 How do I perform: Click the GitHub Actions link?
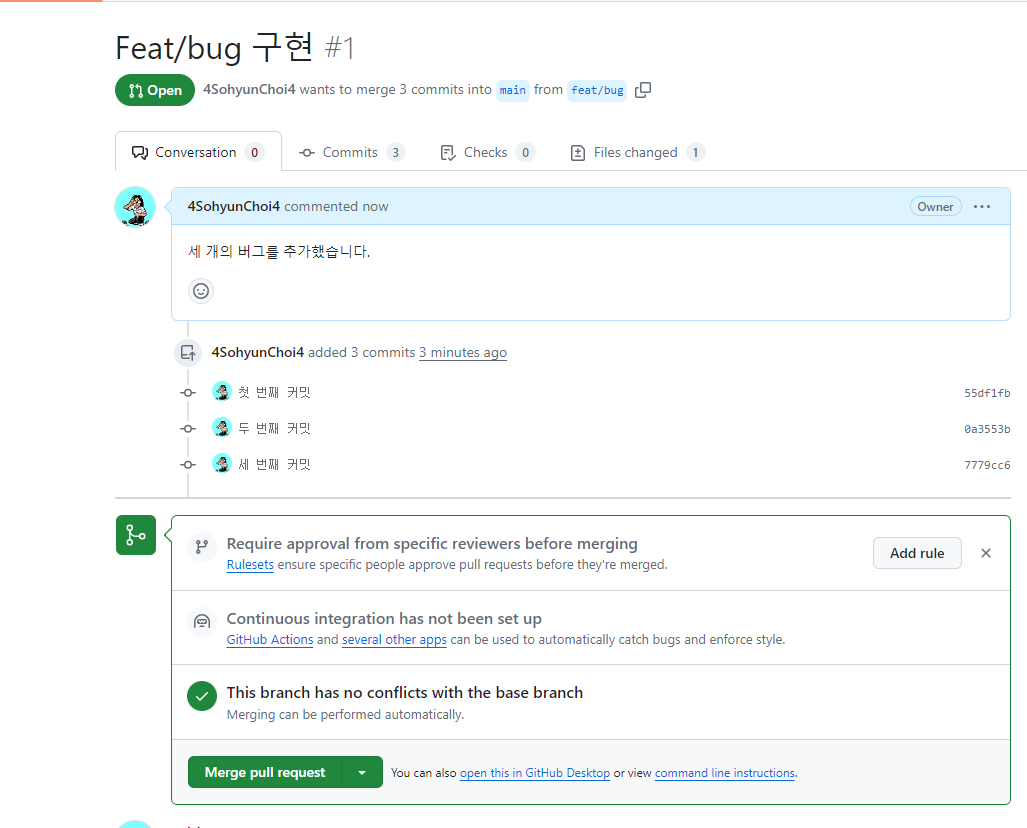(269, 639)
